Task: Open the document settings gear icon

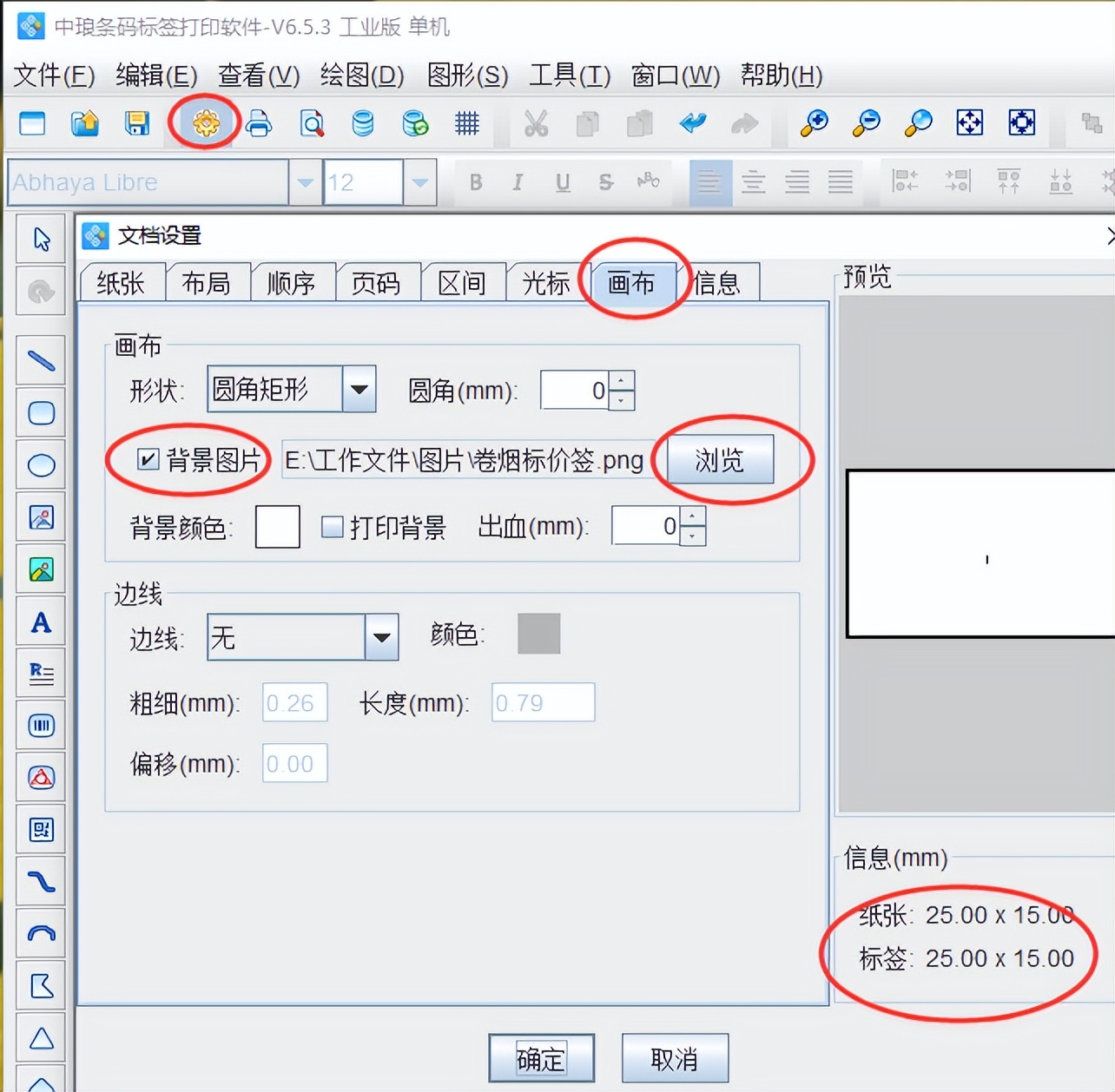Action: click(x=204, y=122)
